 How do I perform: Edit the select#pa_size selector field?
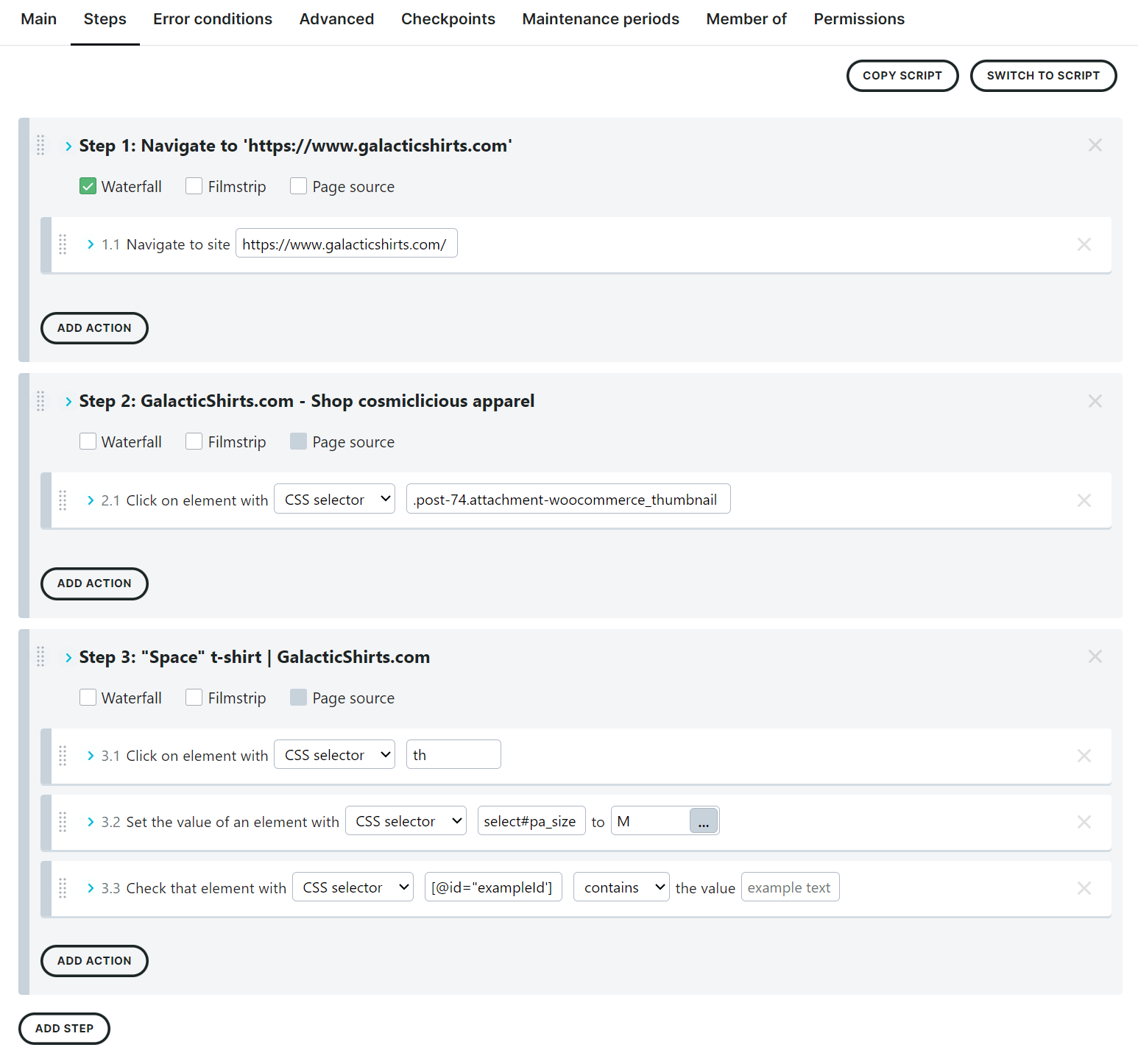[x=531, y=820]
